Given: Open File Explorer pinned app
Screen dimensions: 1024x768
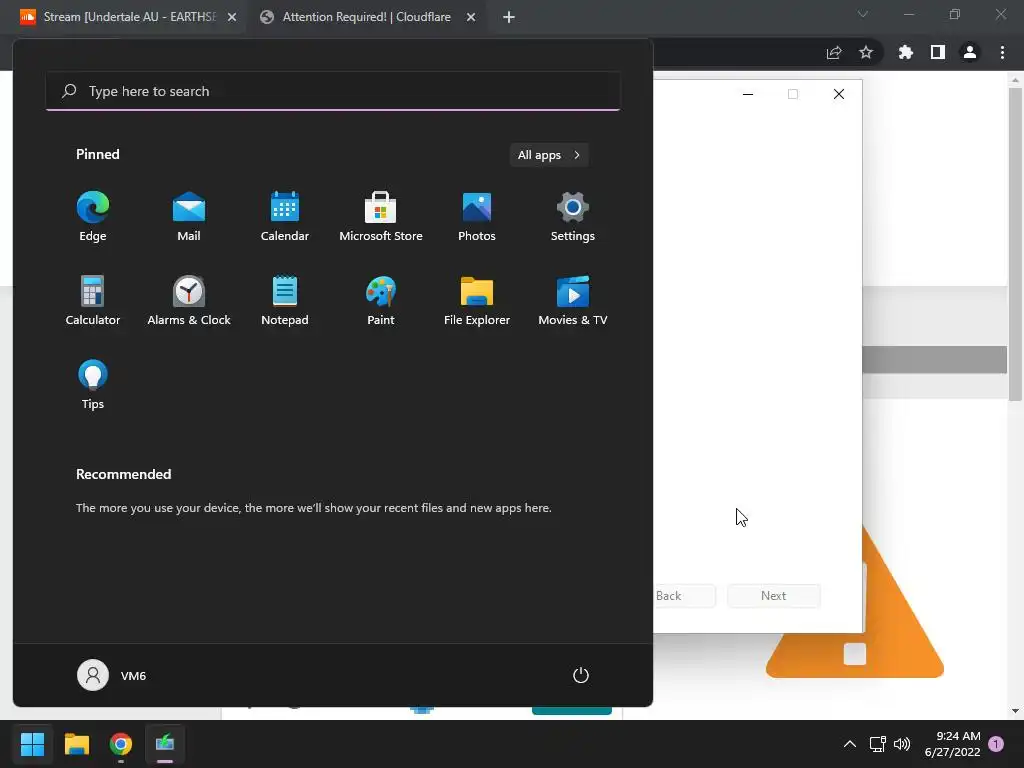Looking at the screenshot, I should coord(477,300).
